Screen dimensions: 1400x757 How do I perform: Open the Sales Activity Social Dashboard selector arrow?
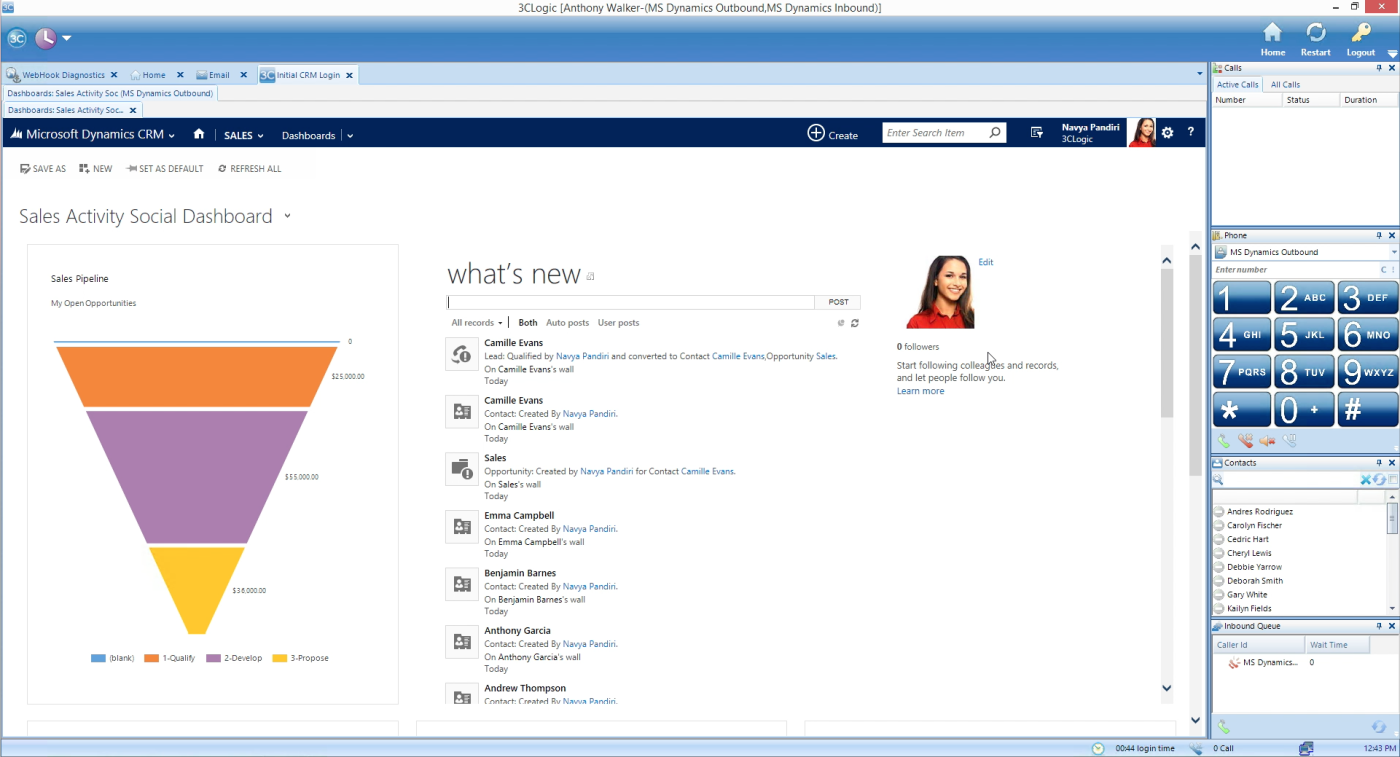tap(287, 216)
